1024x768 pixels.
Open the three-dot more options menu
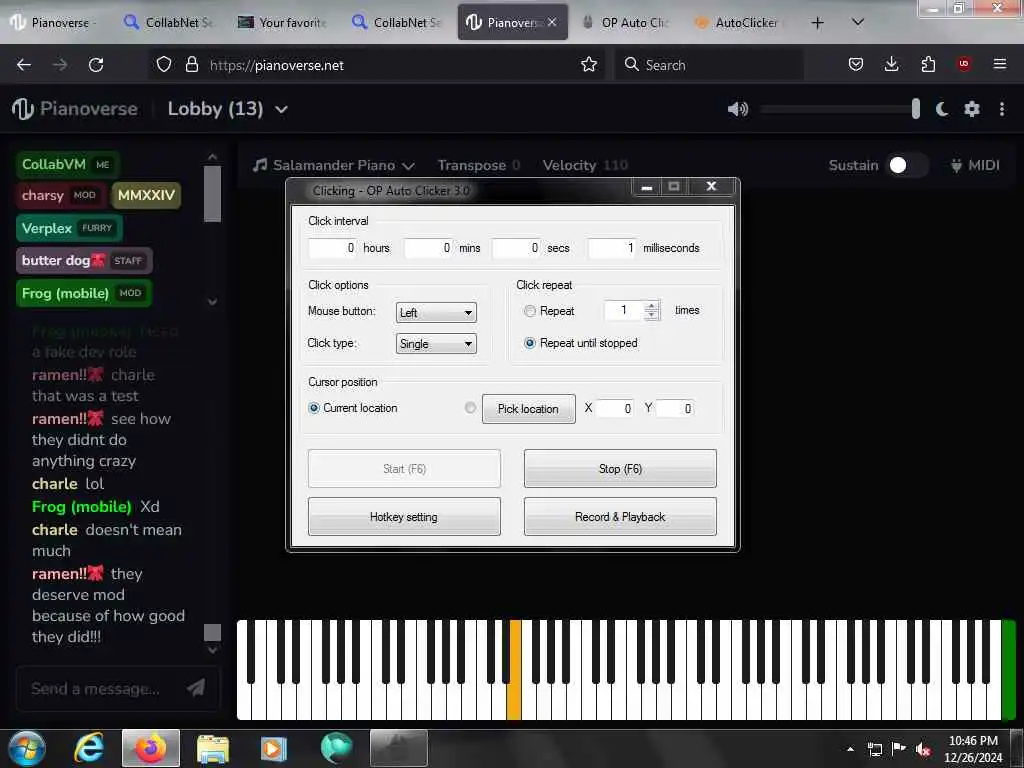(x=1002, y=109)
